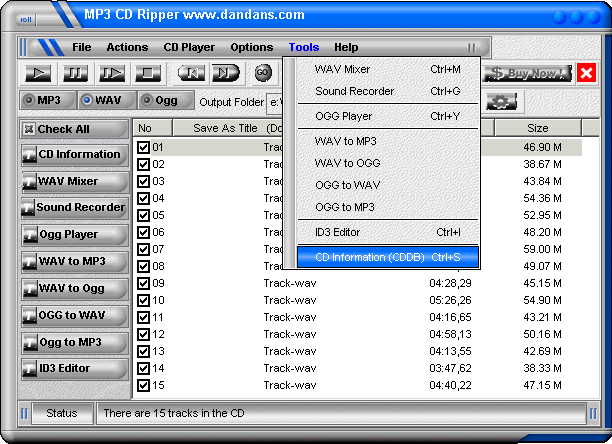Open the Help menu

click(346, 47)
